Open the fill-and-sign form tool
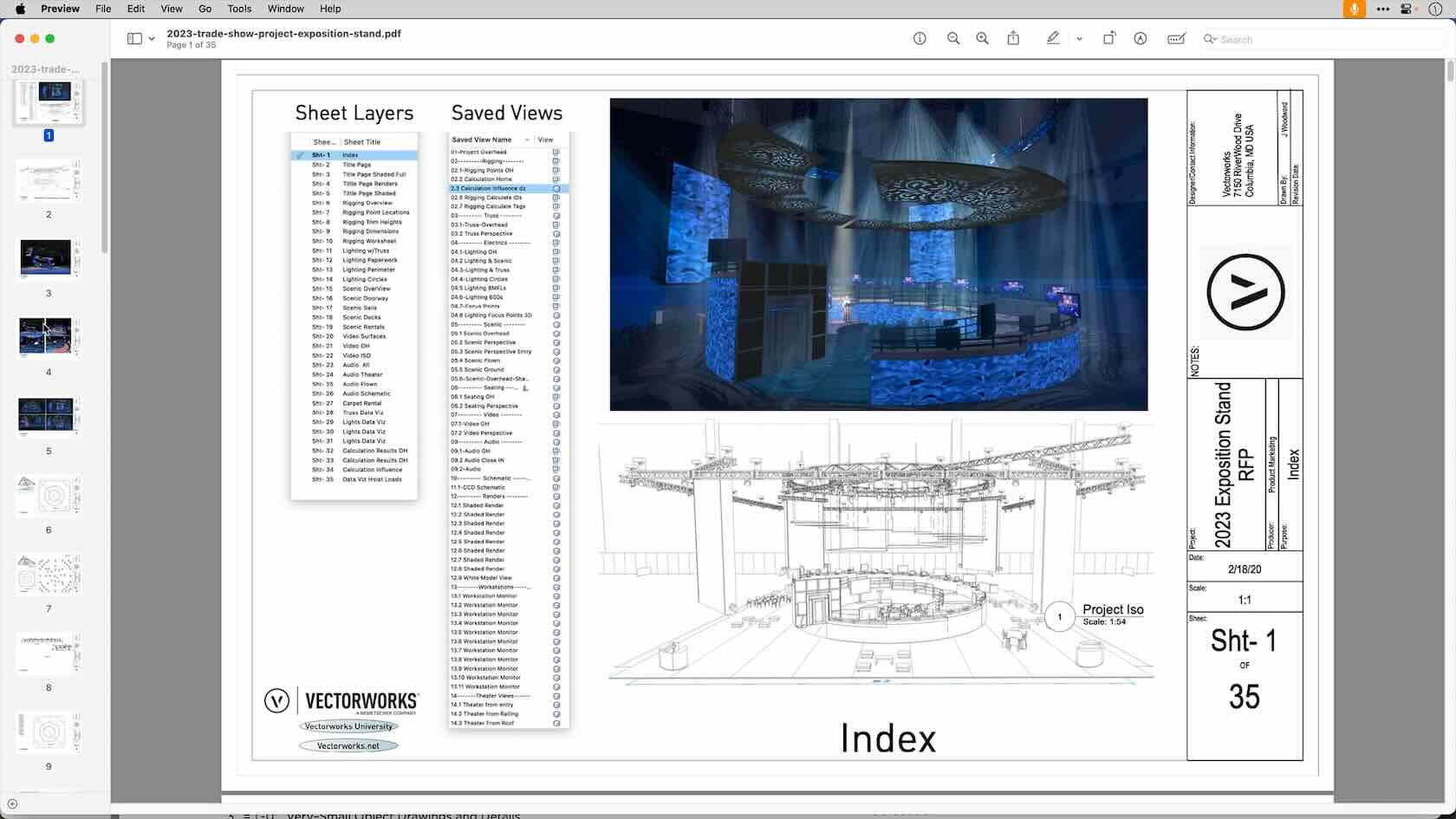Screen dimensions: 1456x819 pos(1175,38)
